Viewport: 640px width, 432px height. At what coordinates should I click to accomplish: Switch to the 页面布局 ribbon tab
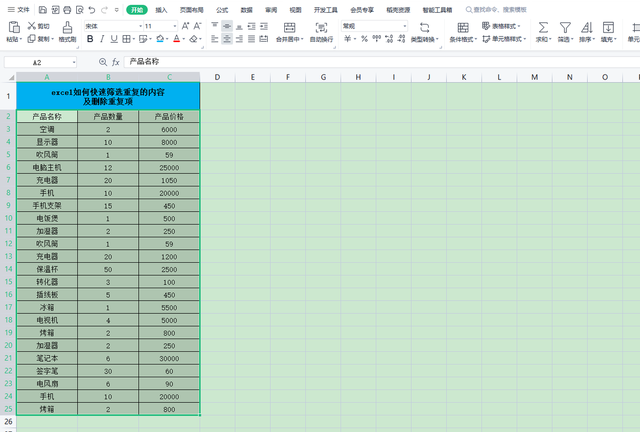[191, 10]
